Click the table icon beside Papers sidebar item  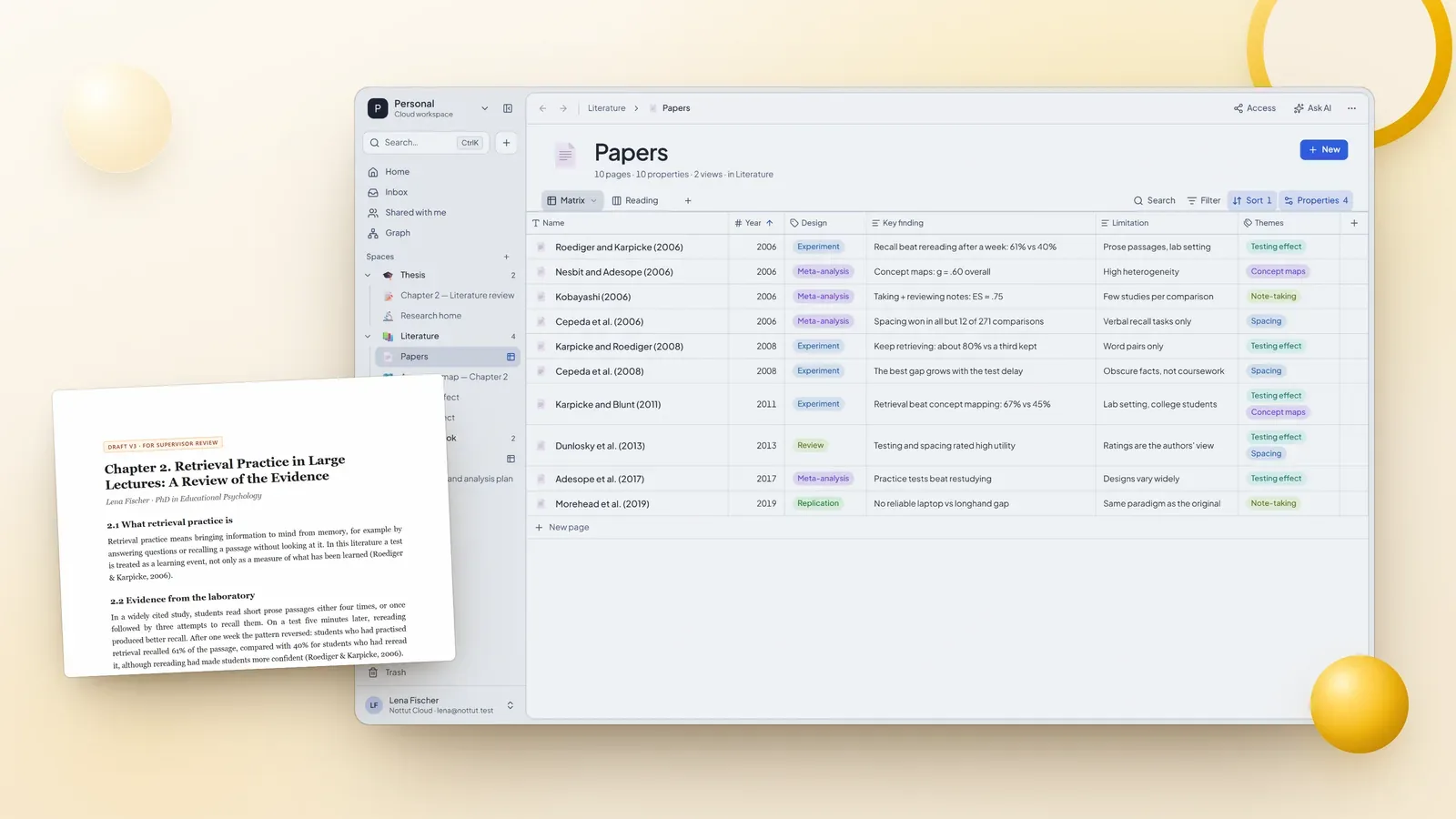click(x=511, y=357)
